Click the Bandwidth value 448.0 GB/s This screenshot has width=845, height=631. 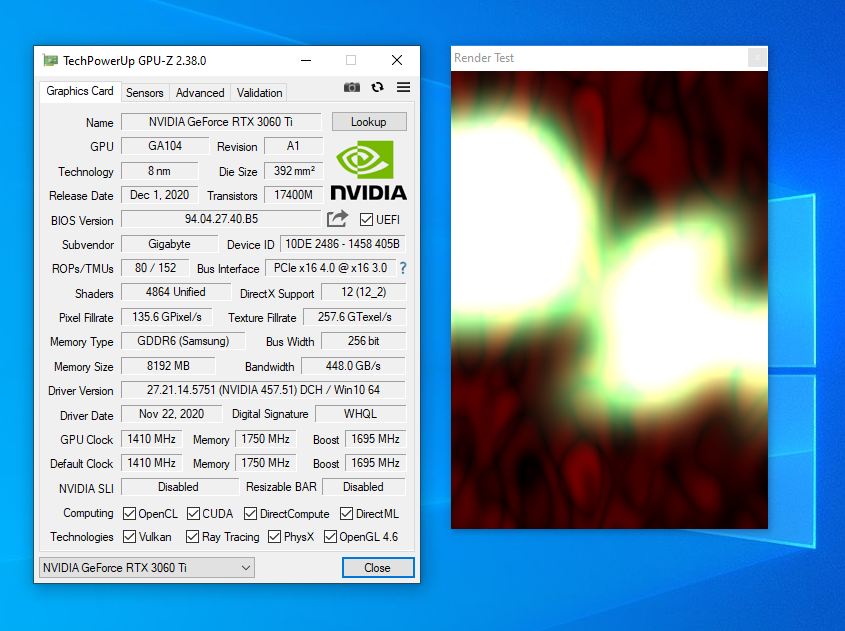(353, 366)
